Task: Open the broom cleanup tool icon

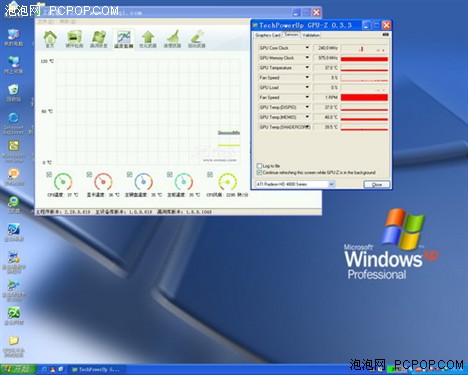Action: pos(172,38)
